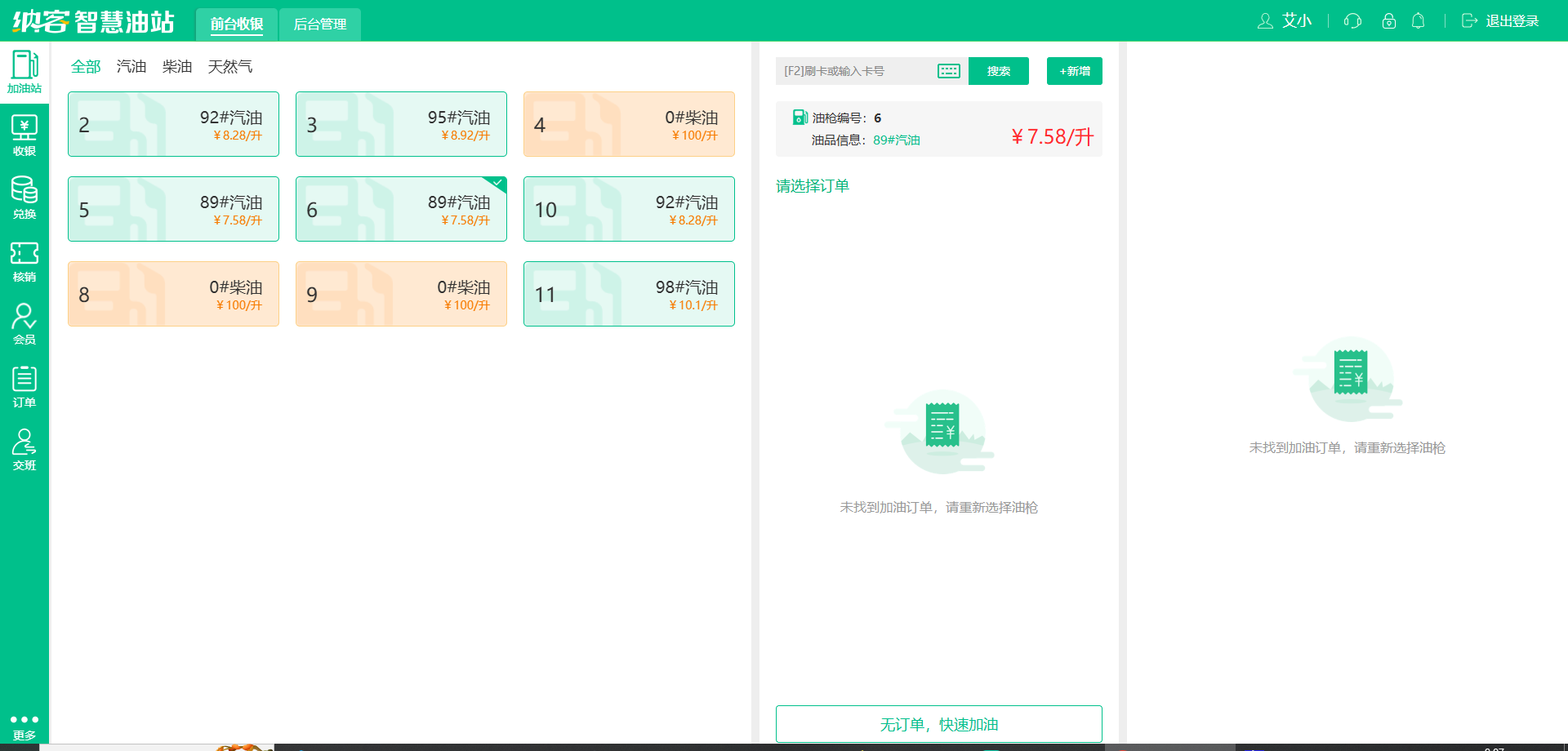The image size is (1568, 751).
Task: Switch to the 后台管理 tab
Action: pyautogui.click(x=320, y=24)
